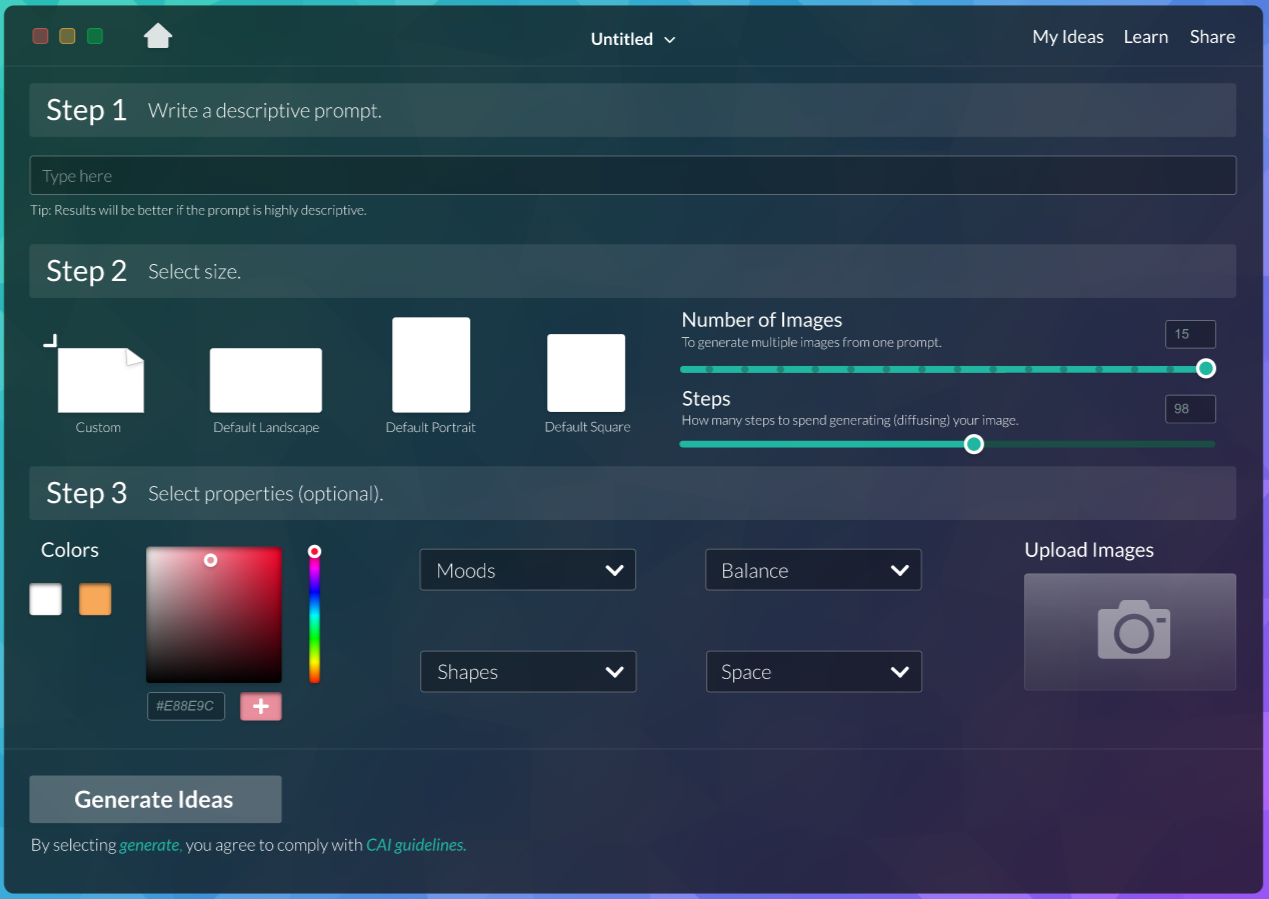Open the CAI guidelines link
The height and width of the screenshot is (899, 1269).
[416, 845]
